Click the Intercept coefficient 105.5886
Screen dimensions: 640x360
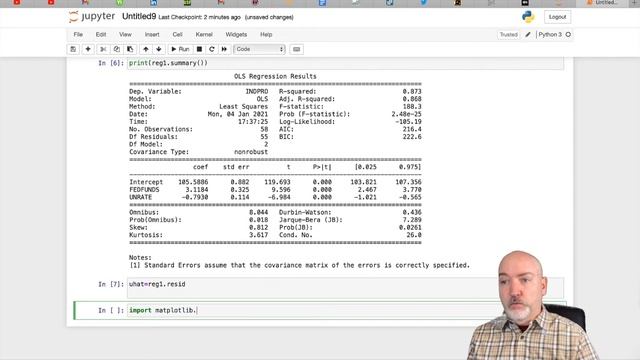[x=193, y=182]
